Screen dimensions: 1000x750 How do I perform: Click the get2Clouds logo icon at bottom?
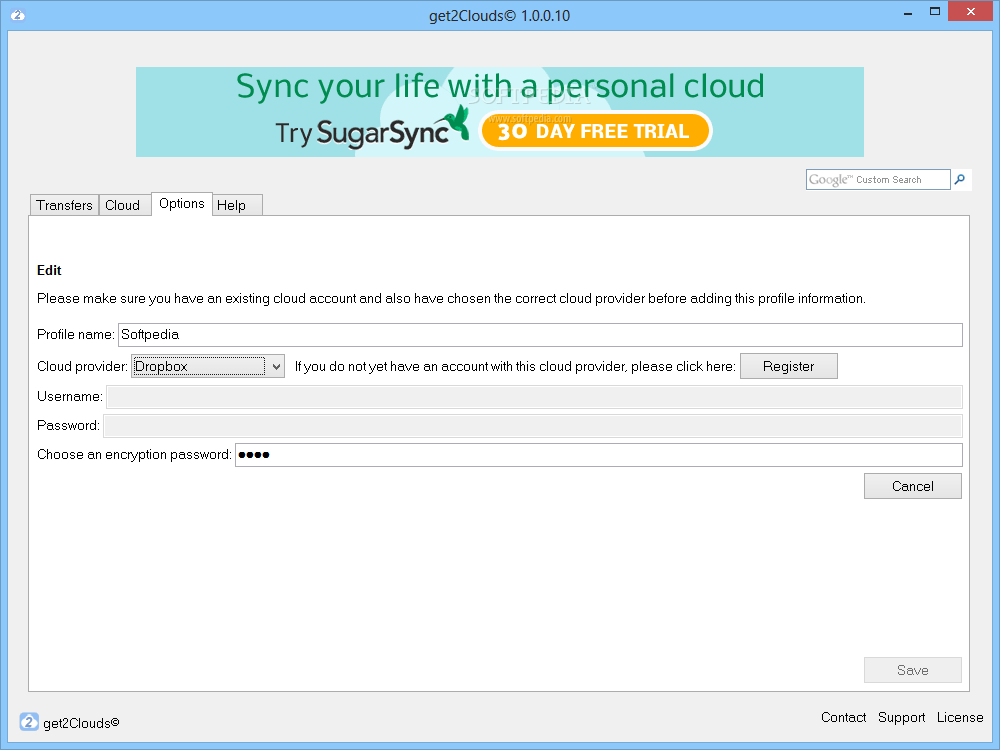[29, 722]
